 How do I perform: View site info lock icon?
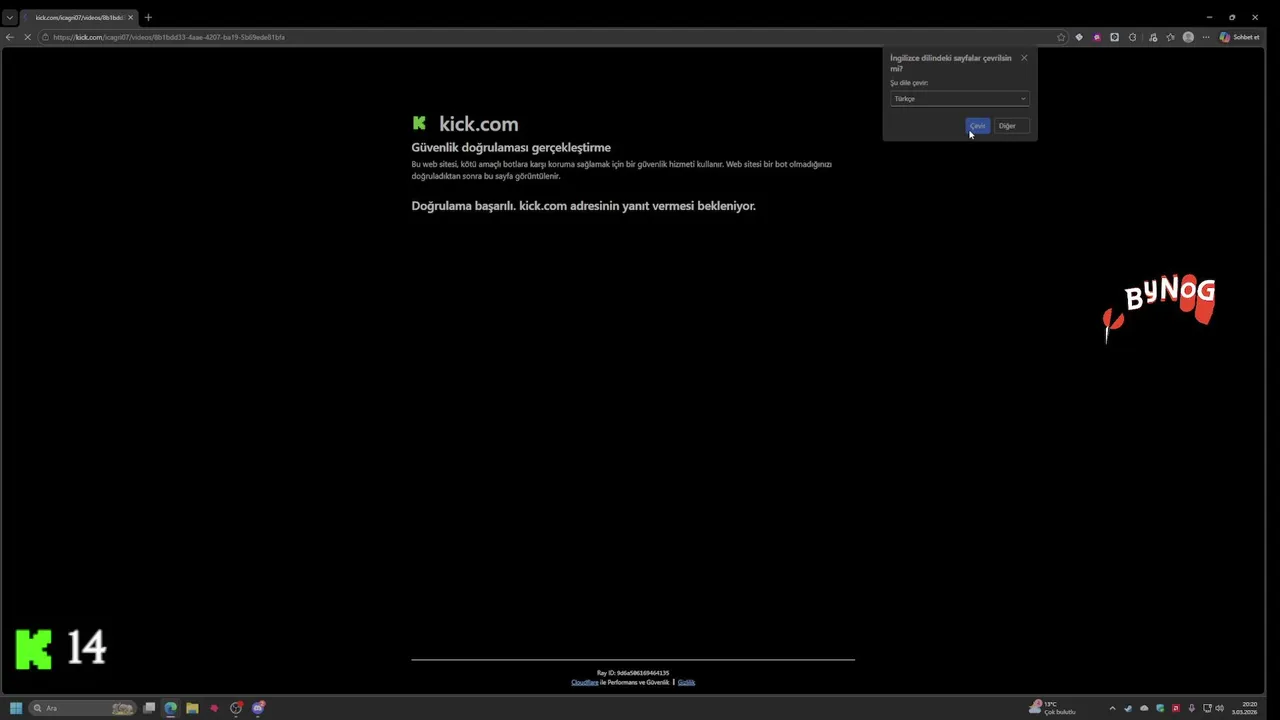point(46,37)
